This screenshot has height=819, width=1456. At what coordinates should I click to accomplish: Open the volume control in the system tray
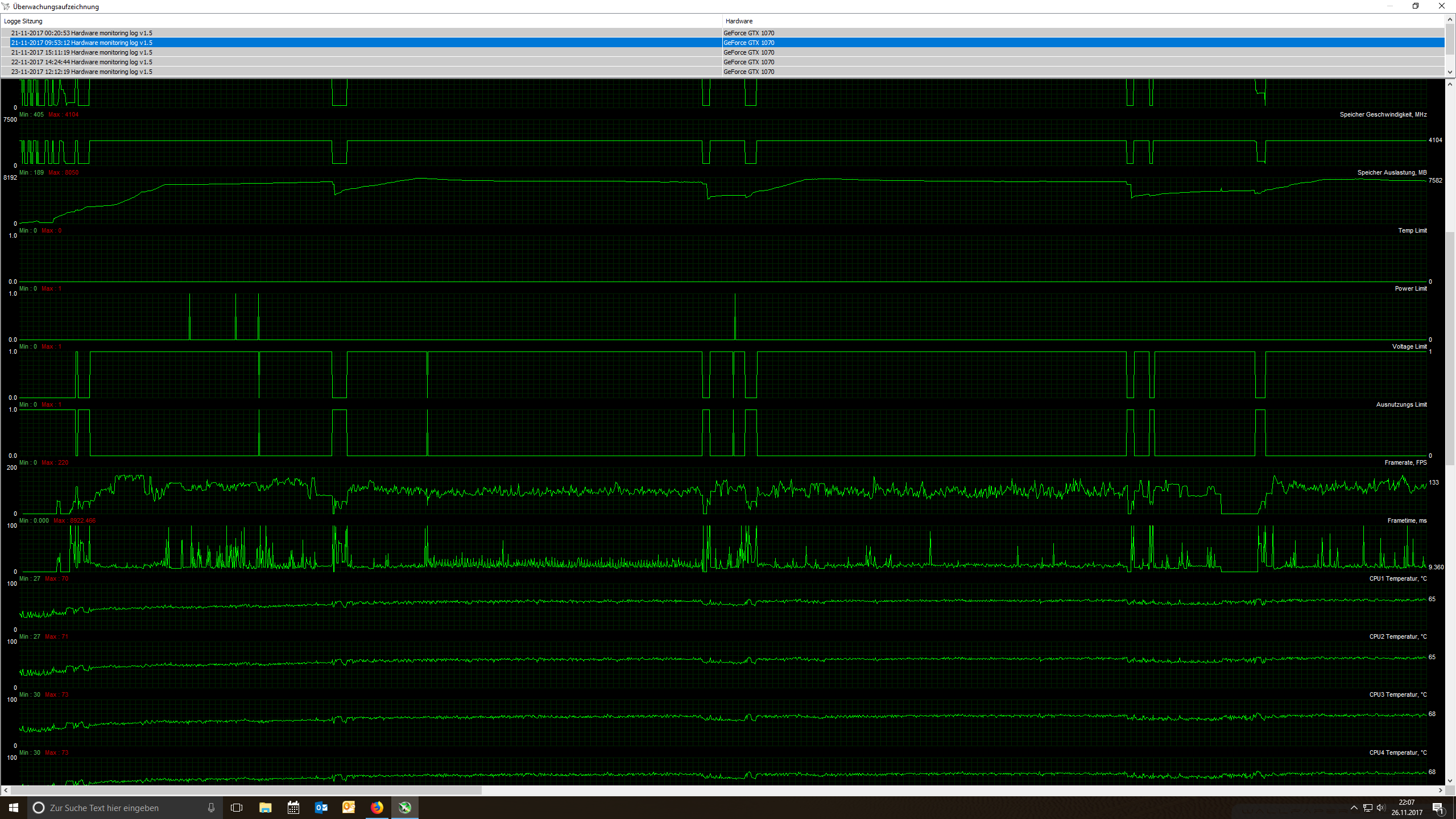tap(1380, 808)
